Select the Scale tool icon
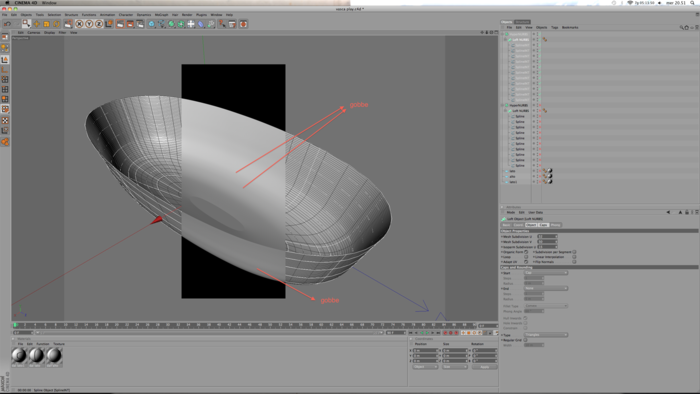This screenshot has width=700, height=394. (46, 24)
